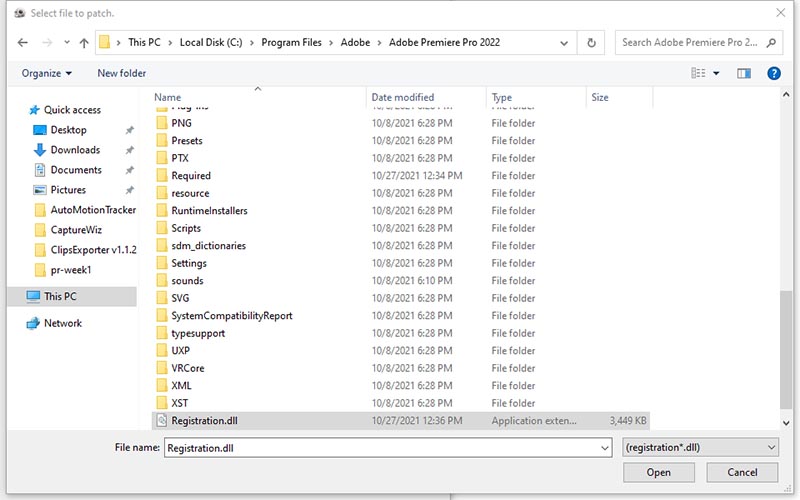Image resolution: width=800 pixels, height=500 pixels.
Task: Sort by the Size column header
Action: click(599, 97)
